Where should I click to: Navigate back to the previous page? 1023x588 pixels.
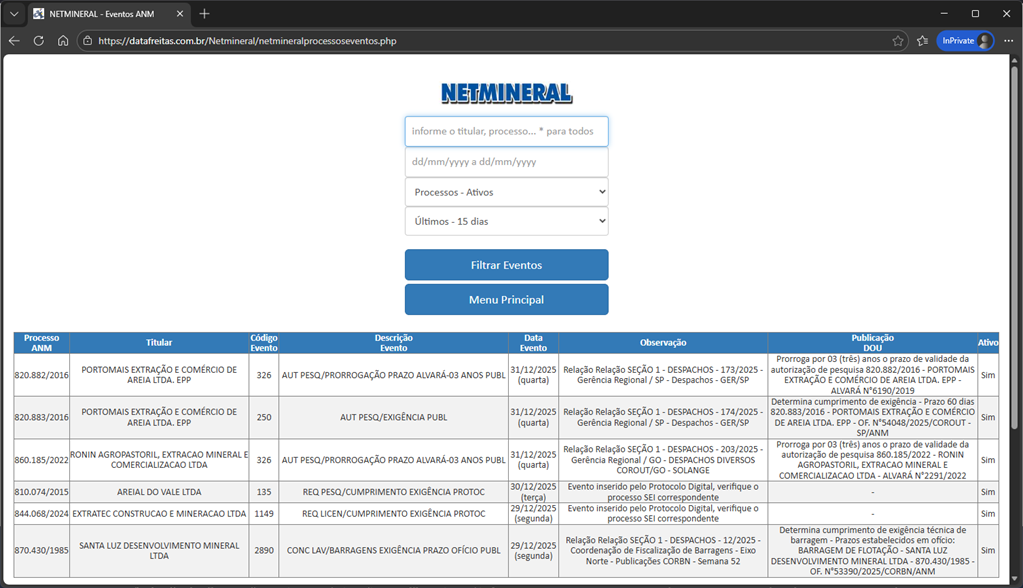point(14,41)
